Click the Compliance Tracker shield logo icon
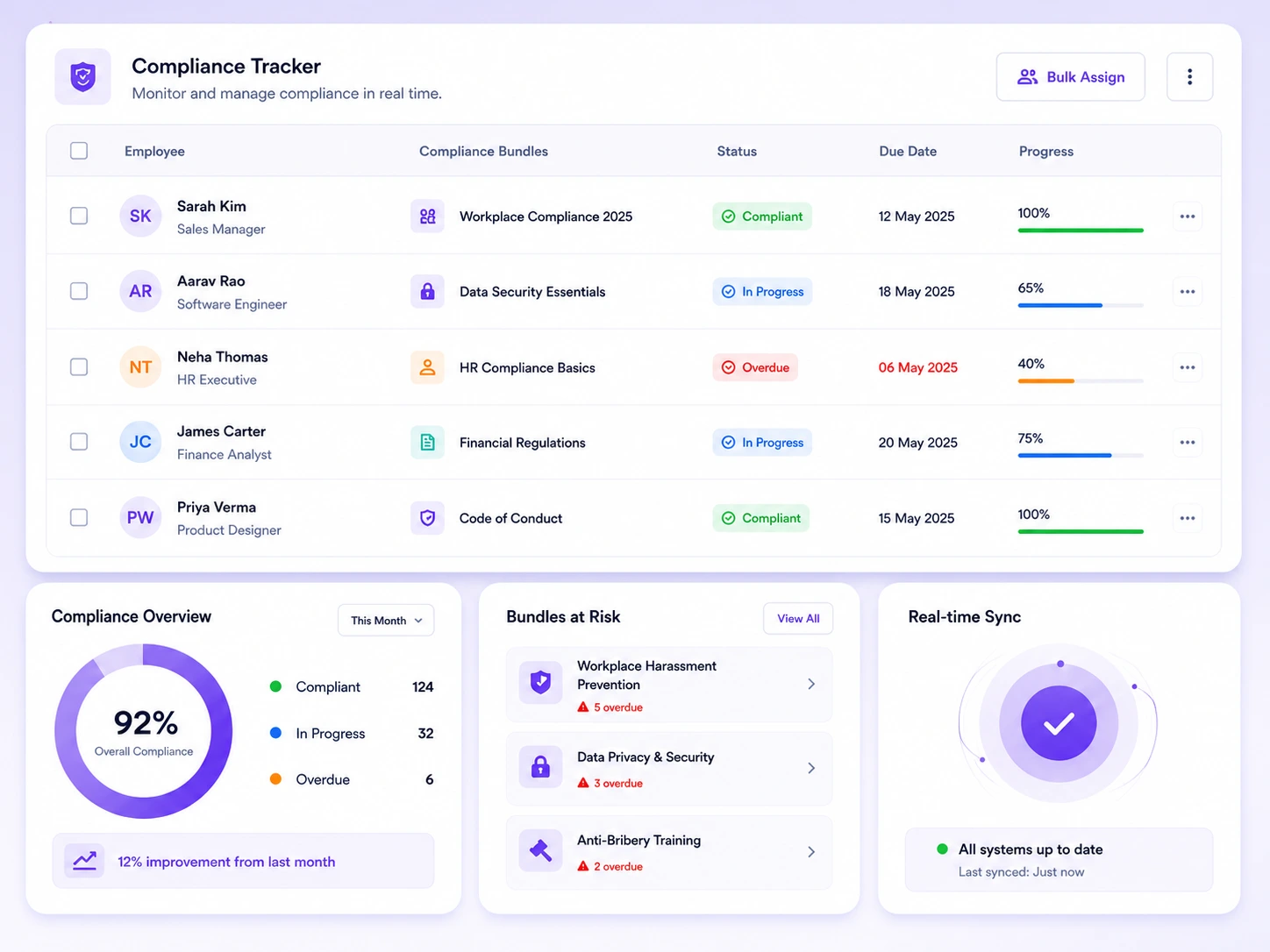 83,77
